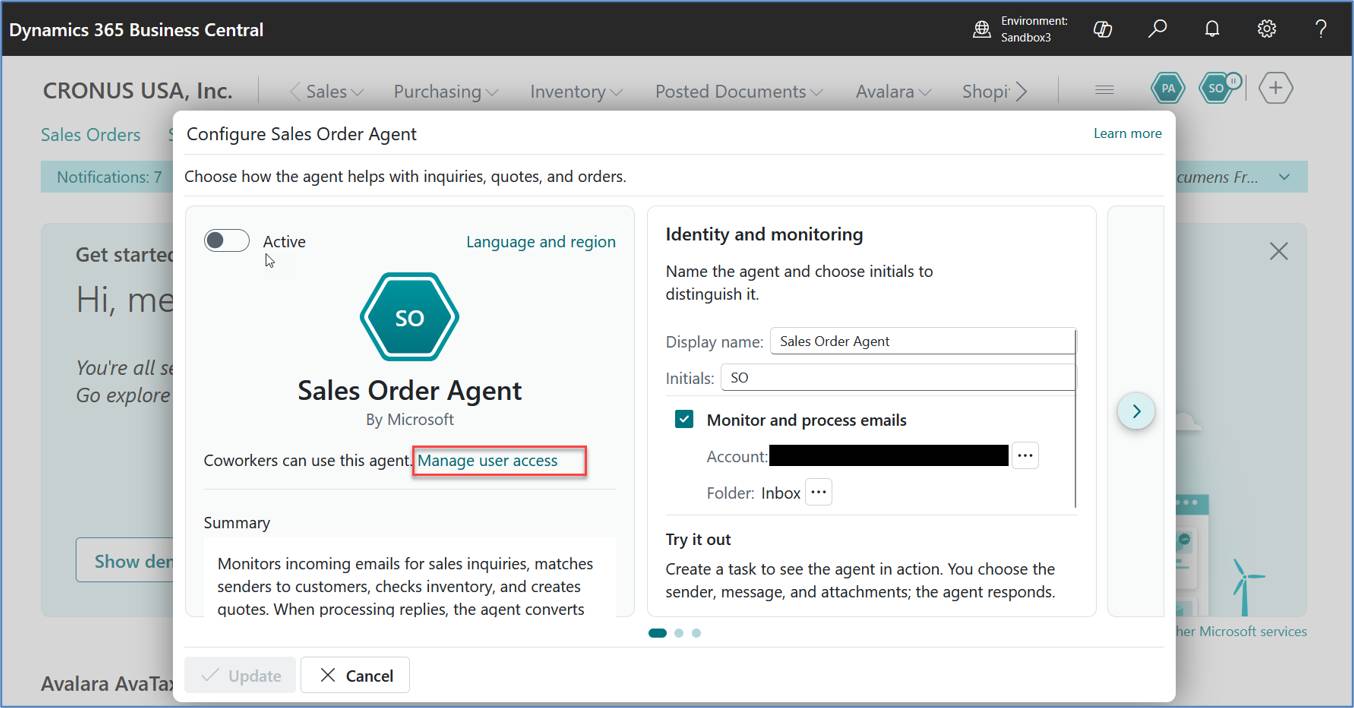Viewport: 1354px width, 708px height.
Task: Toggle the Active switch
Action: 227,240
